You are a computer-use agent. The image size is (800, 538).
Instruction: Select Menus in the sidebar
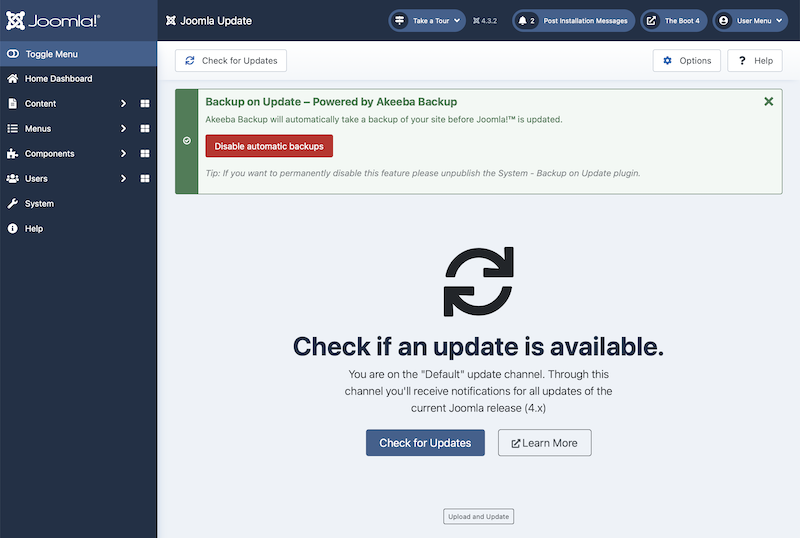click(38, 129)
